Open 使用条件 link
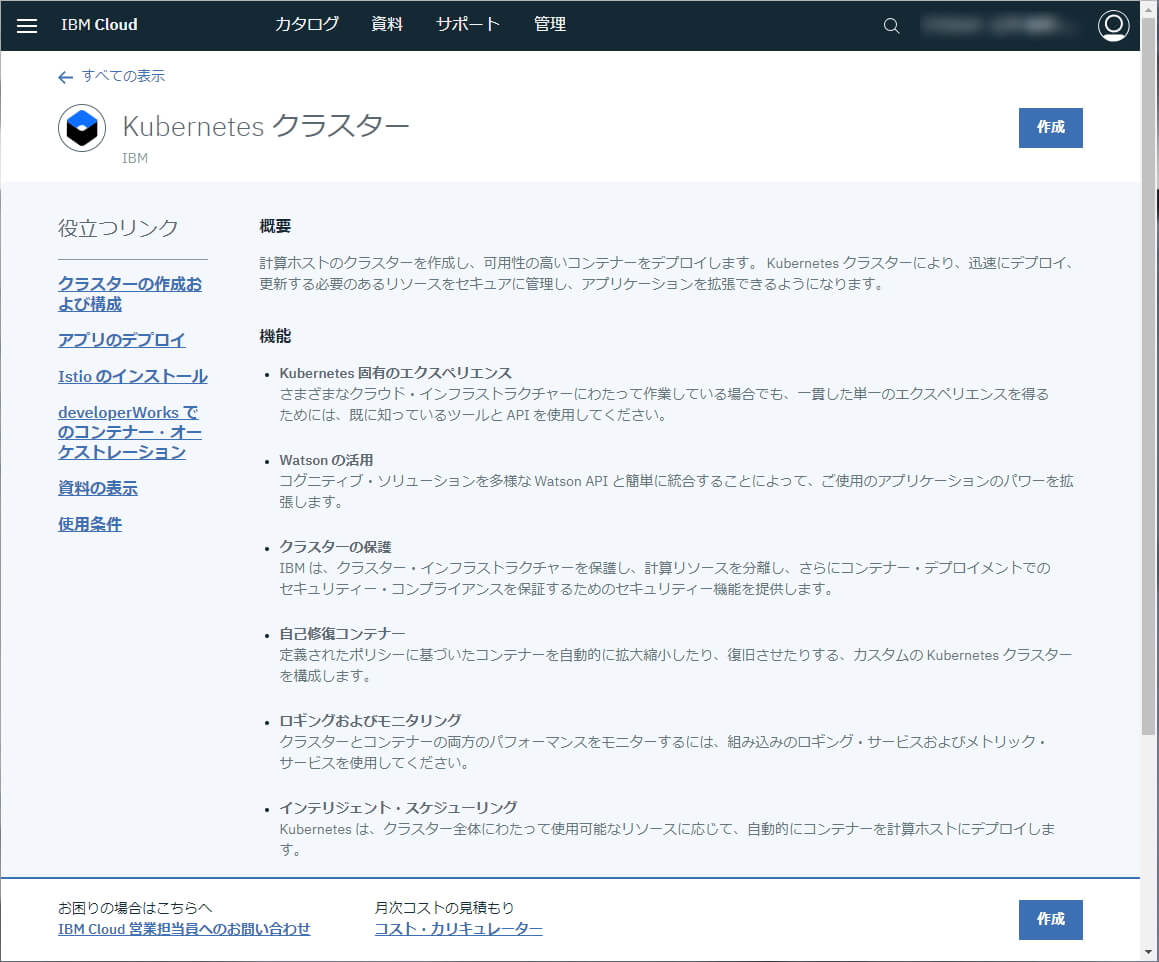 click(x=90, y=524)
